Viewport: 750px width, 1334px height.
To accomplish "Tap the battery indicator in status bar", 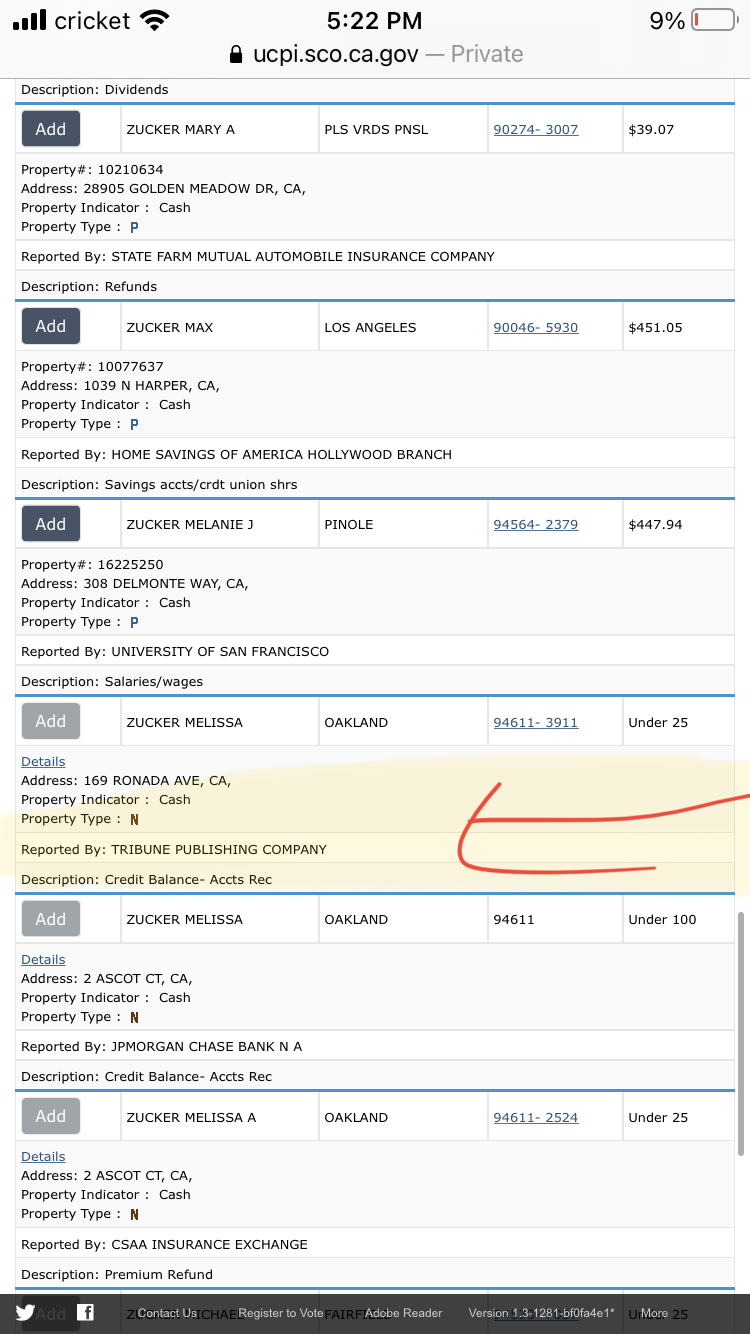I will tap(714, 20).
